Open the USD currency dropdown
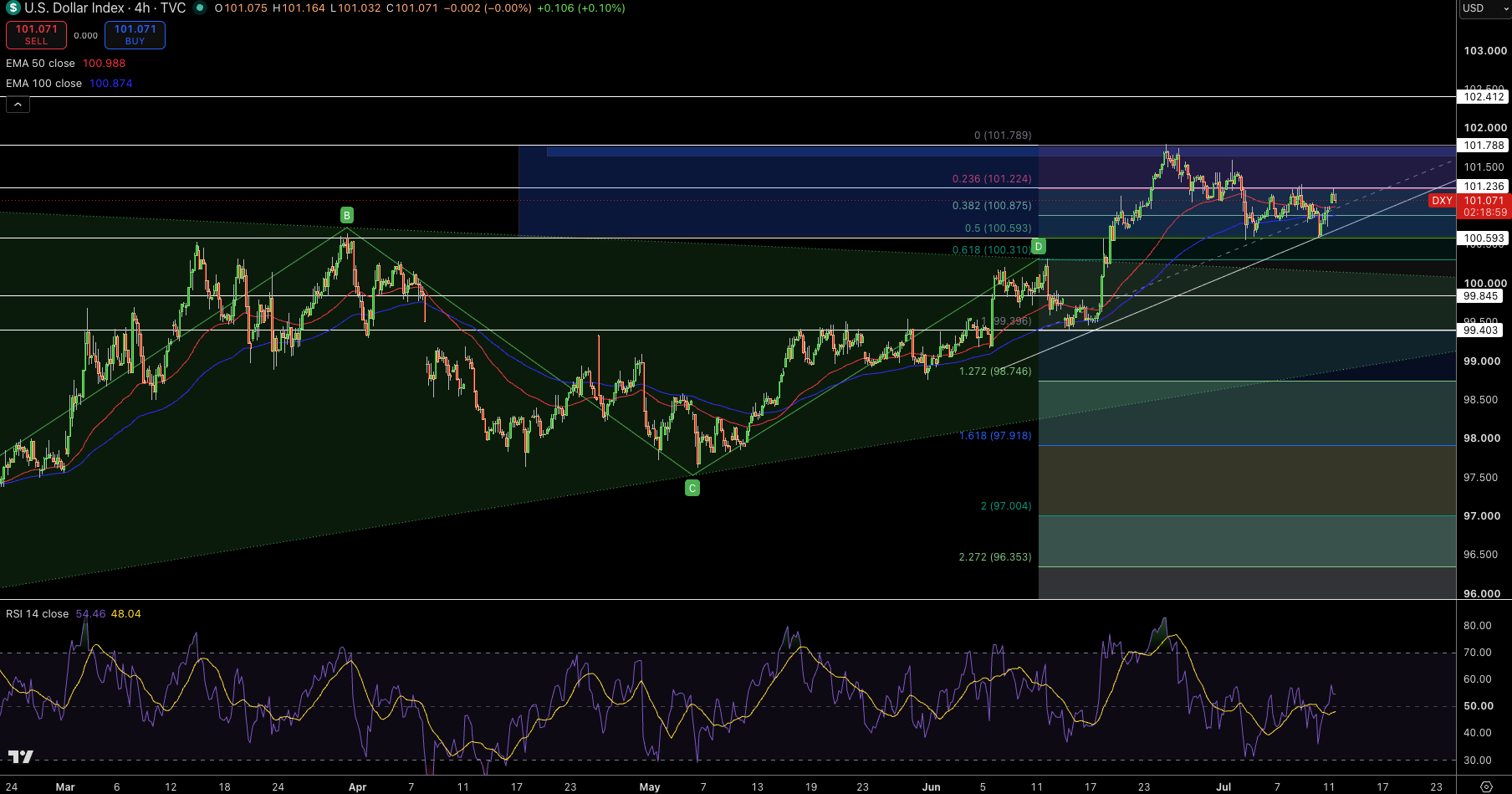The height and width of the screenshot is (794, 1512). coord(1484,8)
